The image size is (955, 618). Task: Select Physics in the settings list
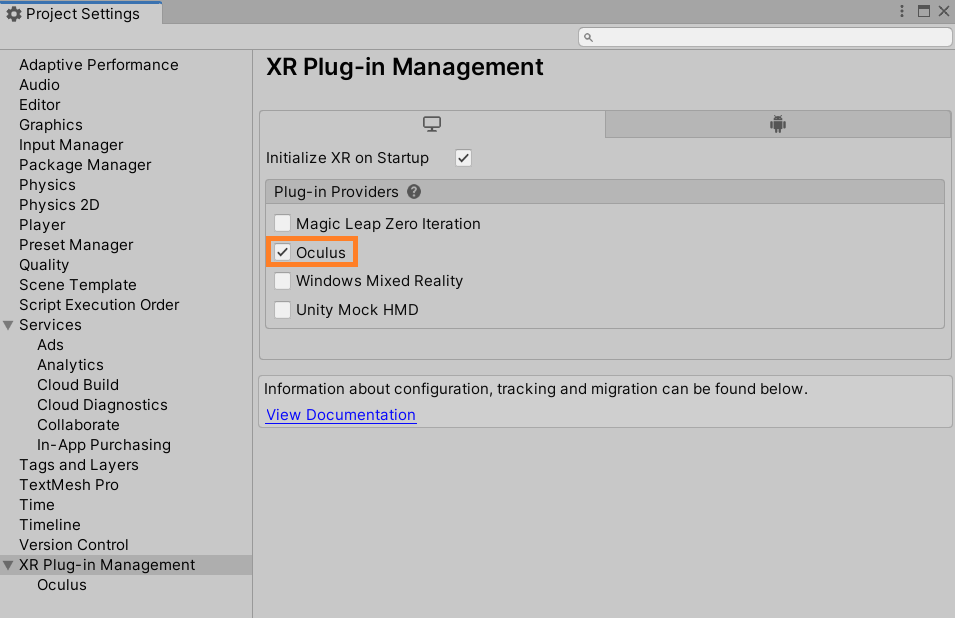tap(48, 184)
